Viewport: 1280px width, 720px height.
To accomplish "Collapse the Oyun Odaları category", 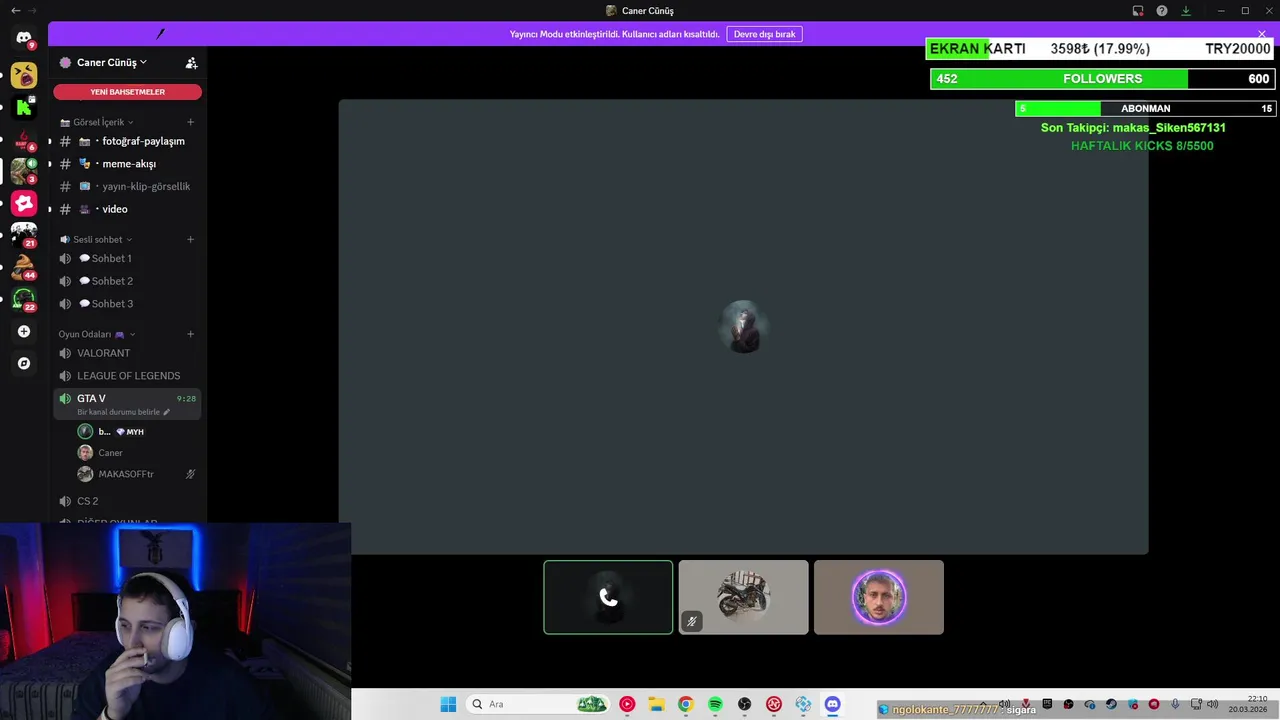I will click(x=97, y=334).
